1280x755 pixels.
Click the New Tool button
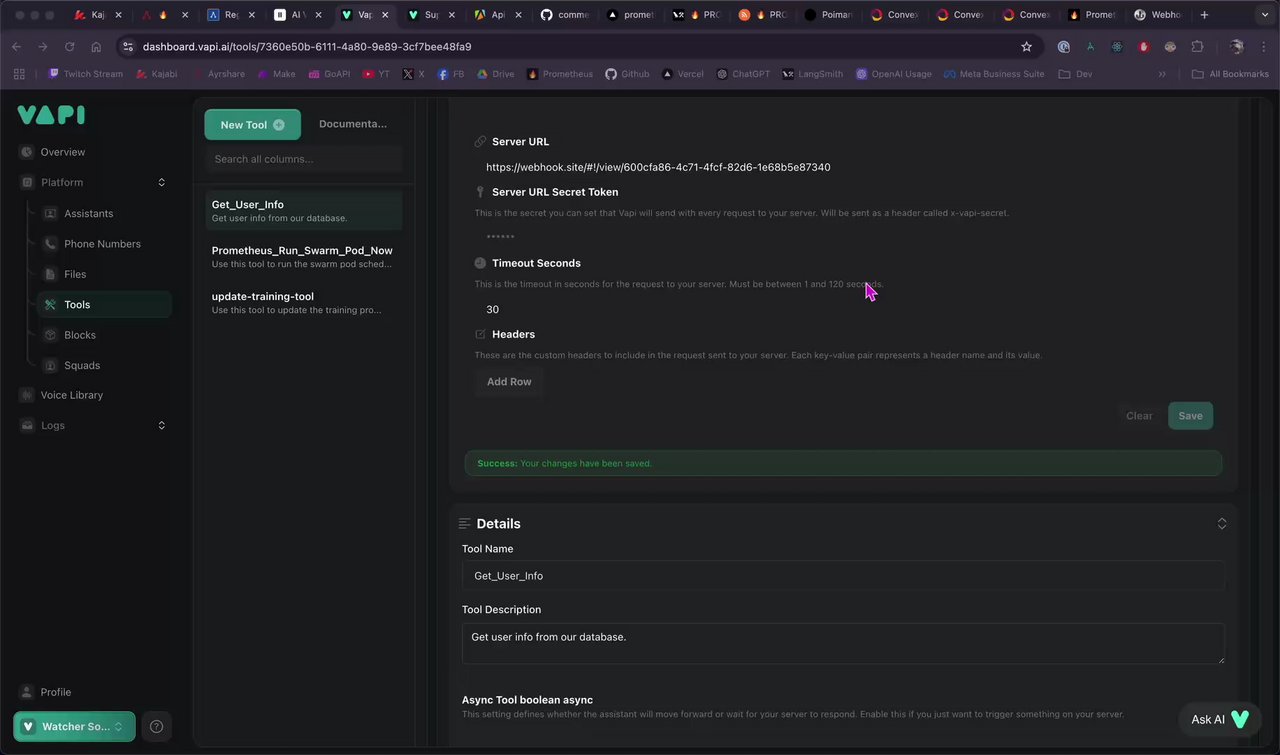[x=252, y=124]
